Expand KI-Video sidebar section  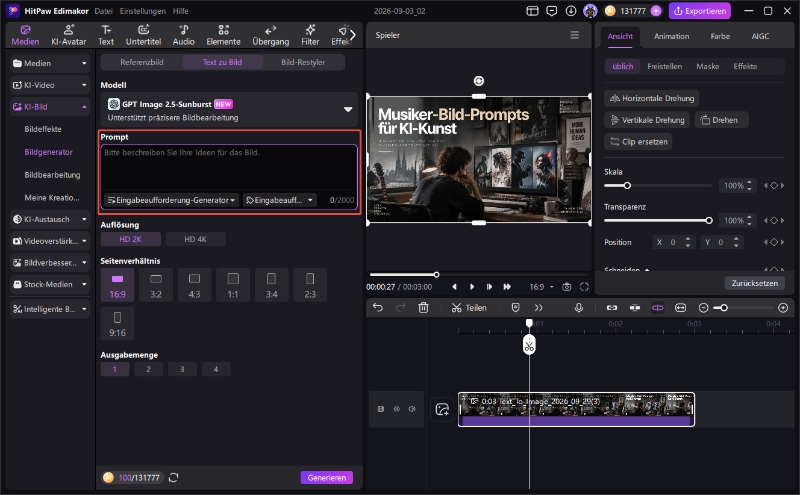tap(49, 85)
